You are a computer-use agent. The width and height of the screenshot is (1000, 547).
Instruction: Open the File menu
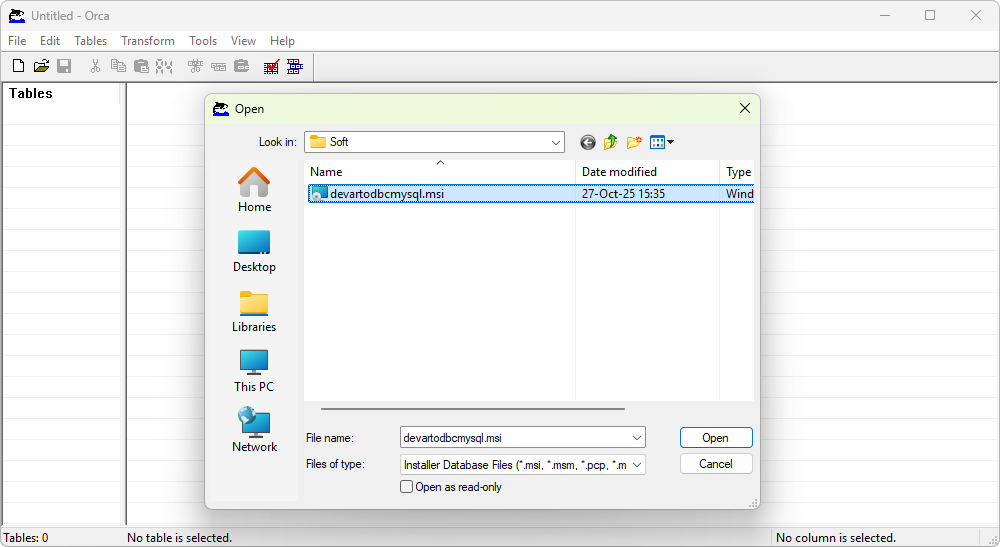(17, 41)
